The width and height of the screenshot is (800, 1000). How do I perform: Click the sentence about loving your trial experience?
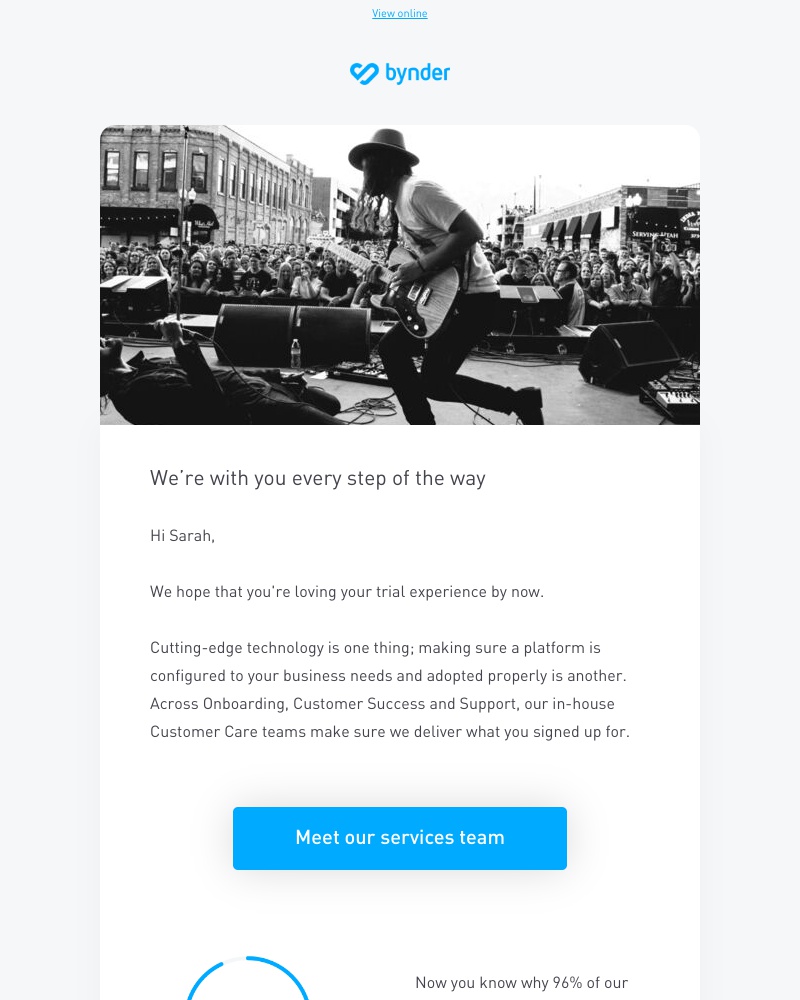(347, 592)
